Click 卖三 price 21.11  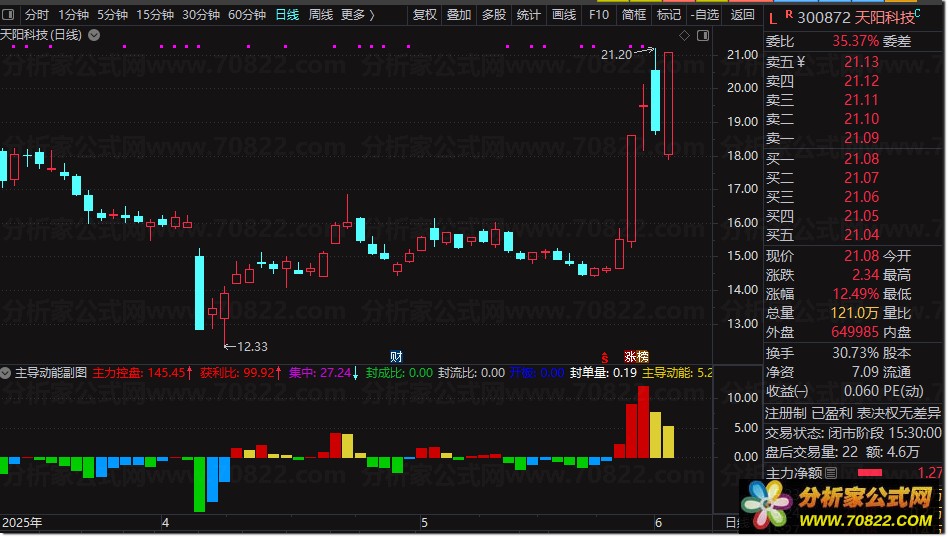point(861,100)
